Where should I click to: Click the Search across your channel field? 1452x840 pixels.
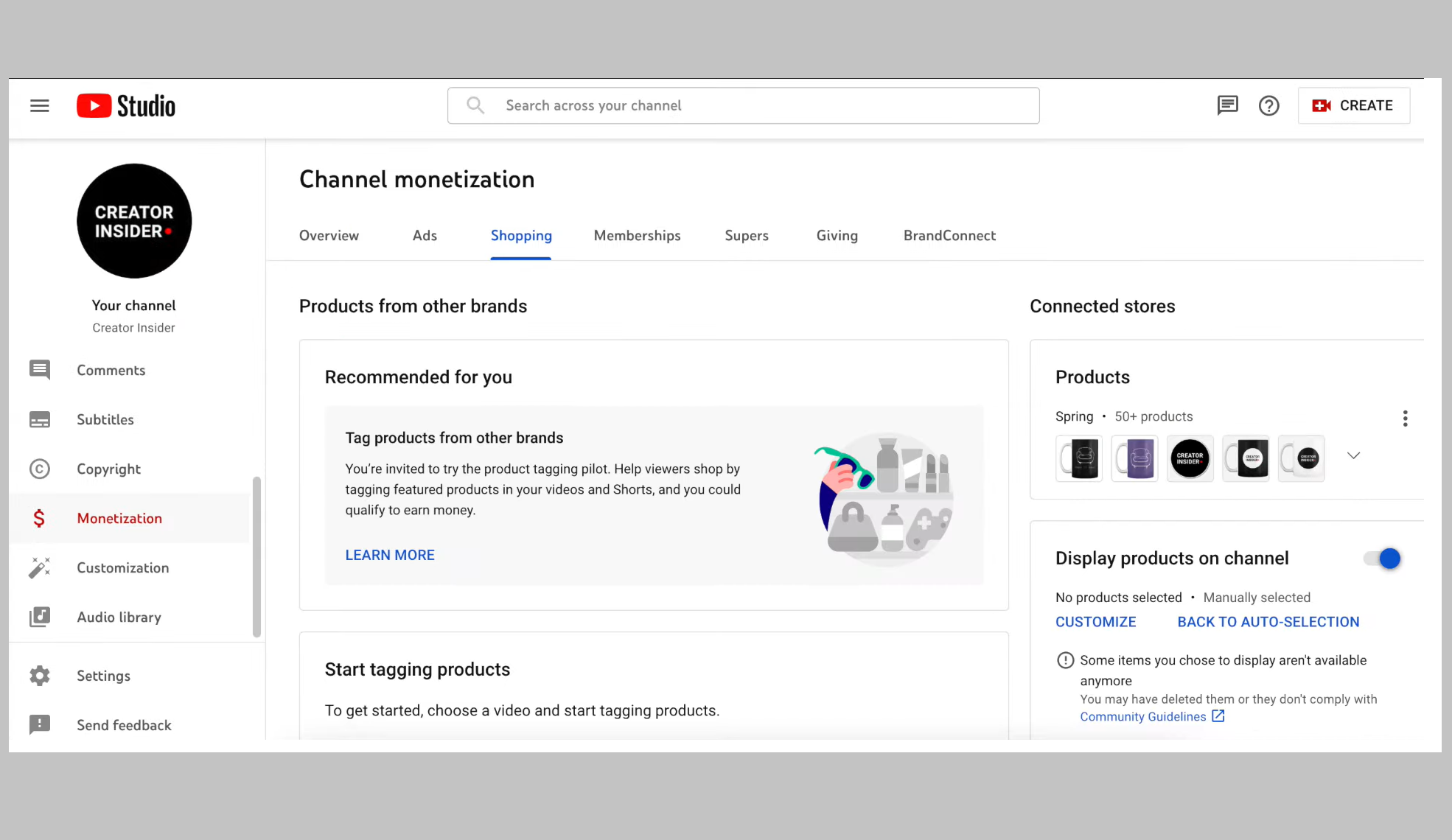pyautogui.click(x=743, y=106)
